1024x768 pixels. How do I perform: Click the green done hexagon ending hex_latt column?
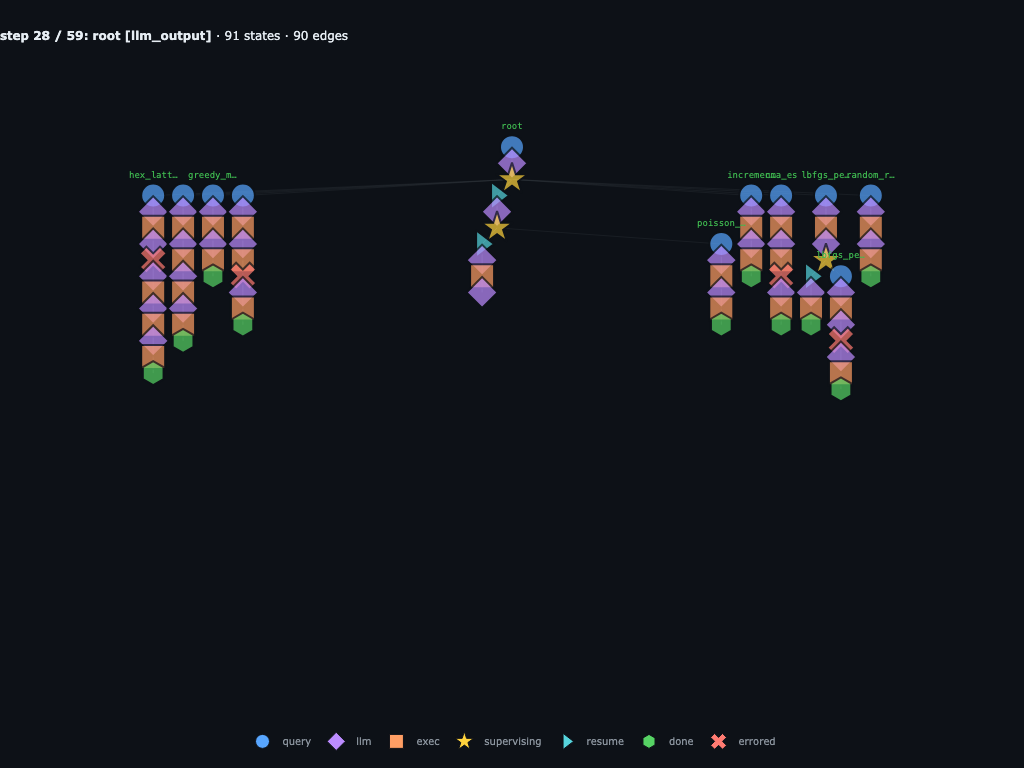point(153,373)
